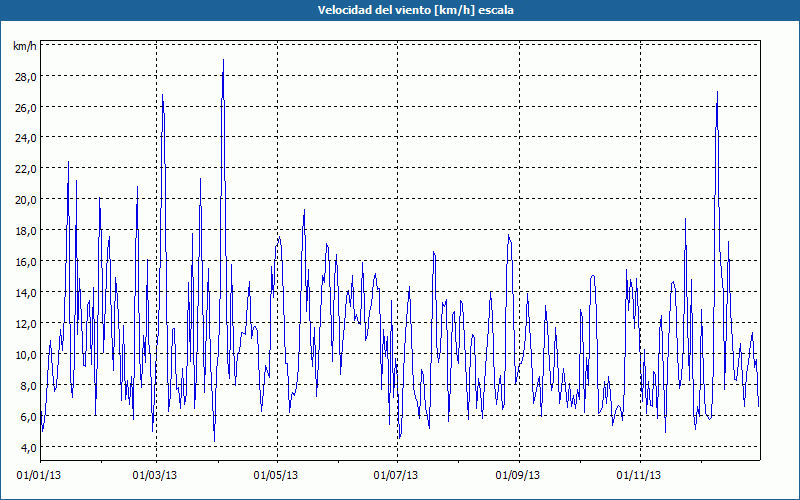The height and width of the screenshot is (500, 800).
Task: Click the 6,0 y-axis label
Action: pos(28,417)
